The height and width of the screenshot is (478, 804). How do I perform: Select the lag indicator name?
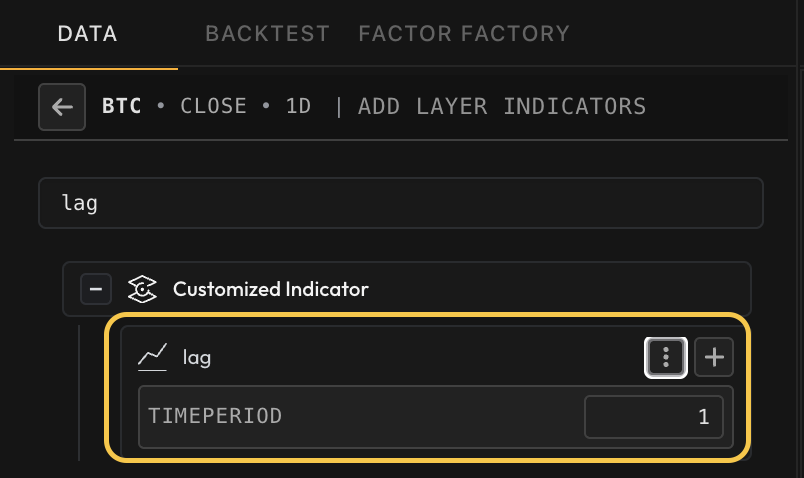pyautogui.click(x=197, y=357)
